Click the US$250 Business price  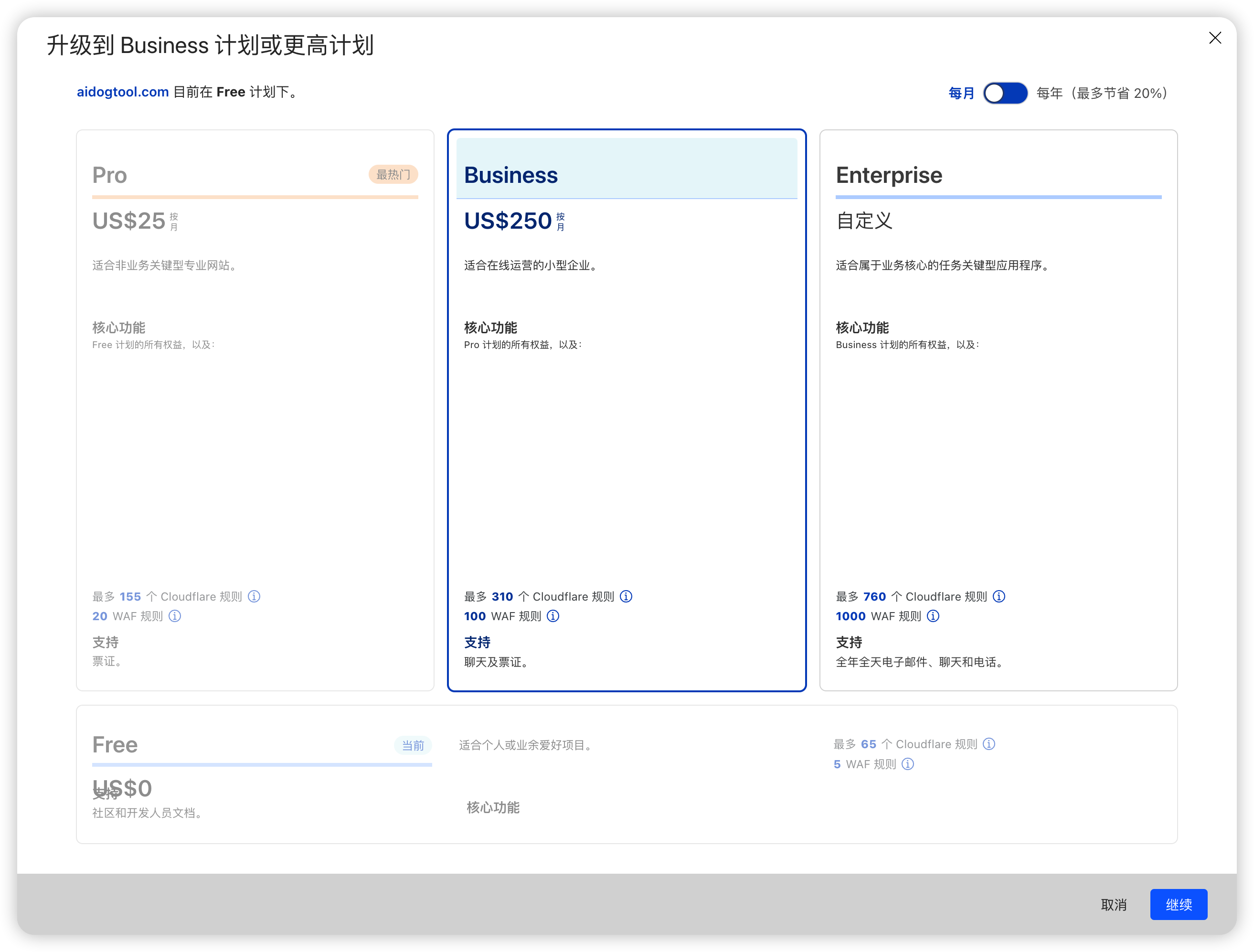[x=508, y=221]
